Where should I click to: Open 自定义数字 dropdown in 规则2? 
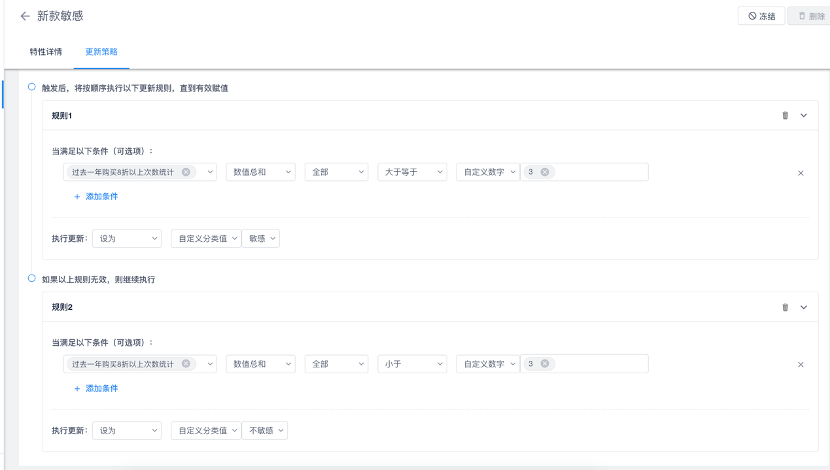point(488,364)
